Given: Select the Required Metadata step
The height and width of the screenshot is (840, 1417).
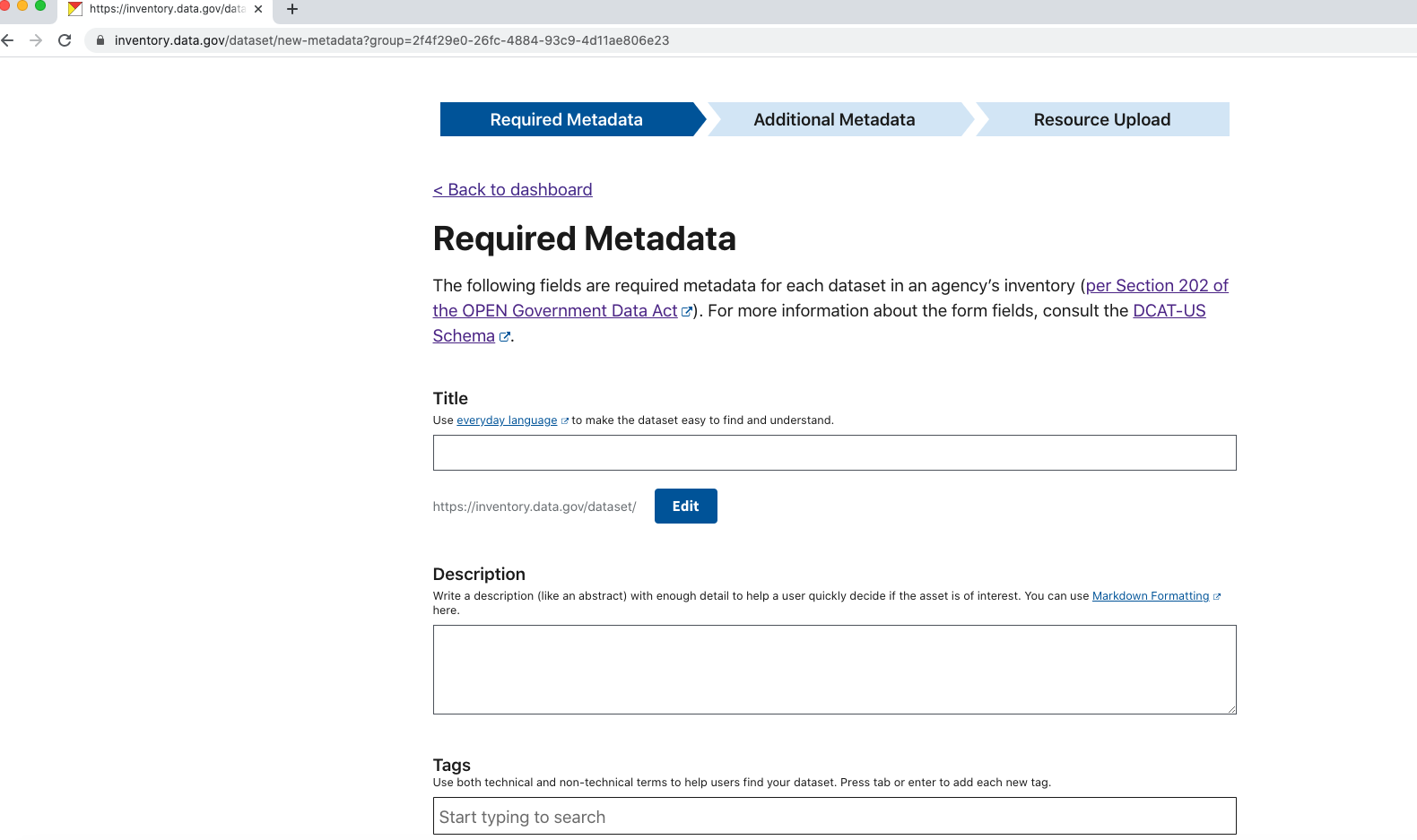Looking at the screenshot, I should coord(566,119).
